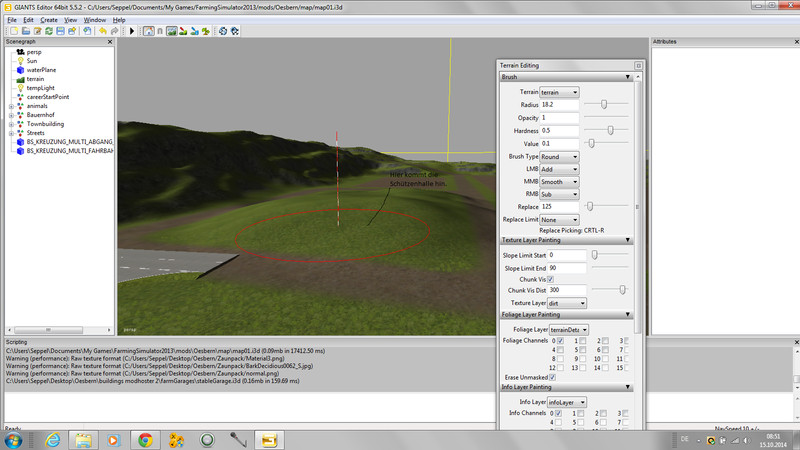Open Google Chrome from taskbar
Viewport: 800px width, 450px height.
144,438
